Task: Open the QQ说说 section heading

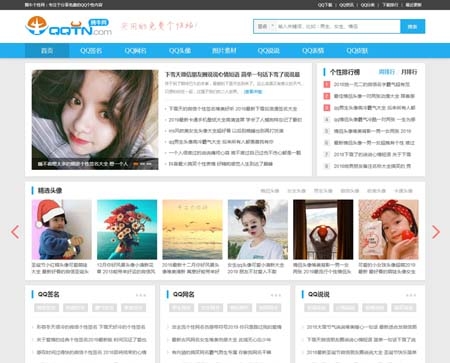Action: pyautogui.click(x=319, y=294)
